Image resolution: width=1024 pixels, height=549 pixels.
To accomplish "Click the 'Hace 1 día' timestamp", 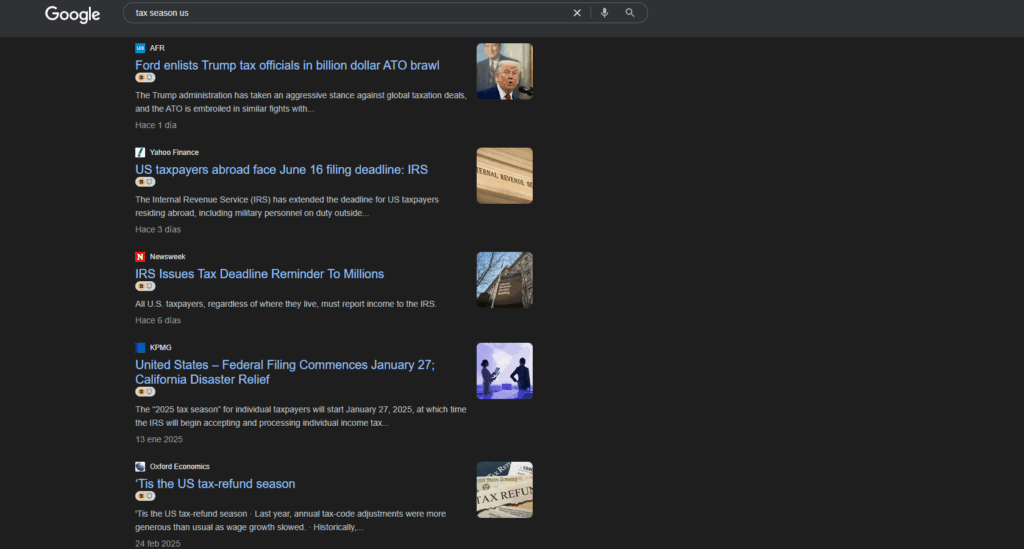I will pos(155,125).
